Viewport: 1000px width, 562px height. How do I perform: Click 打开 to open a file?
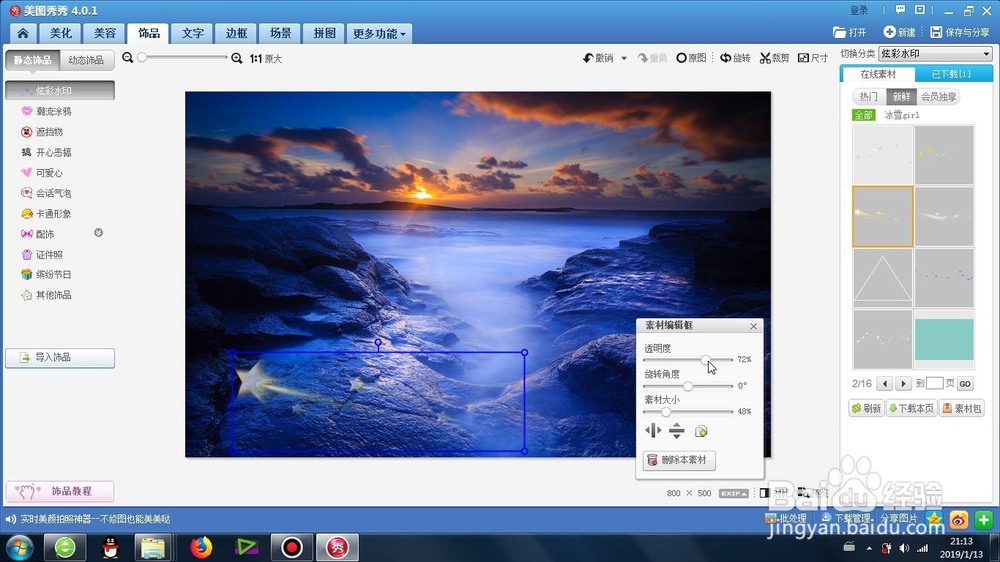849,32
